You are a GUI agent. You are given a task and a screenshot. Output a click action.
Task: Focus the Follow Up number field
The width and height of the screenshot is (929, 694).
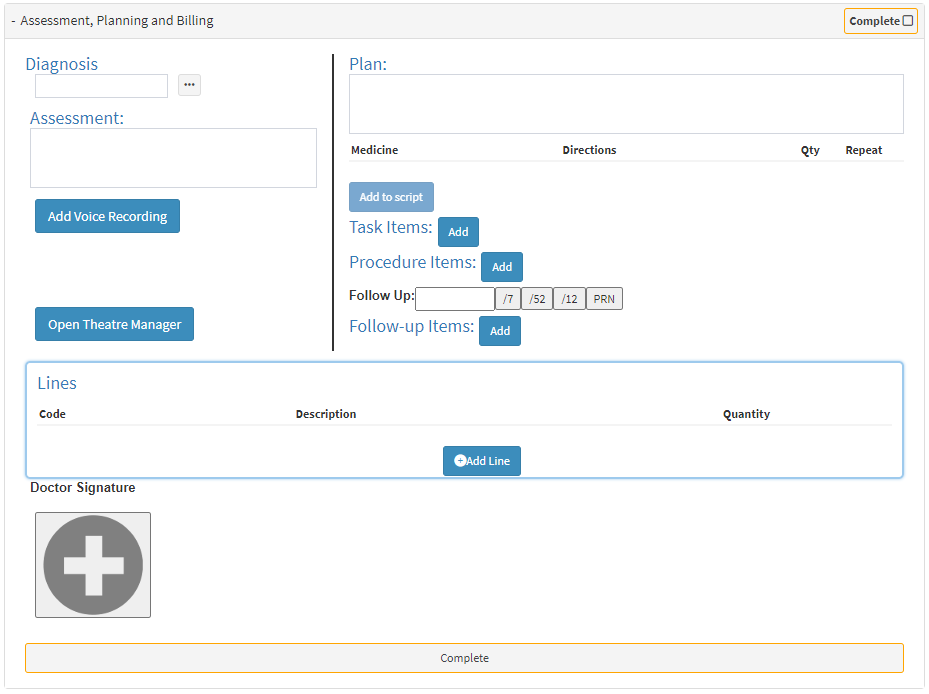(x=455, y=299)
